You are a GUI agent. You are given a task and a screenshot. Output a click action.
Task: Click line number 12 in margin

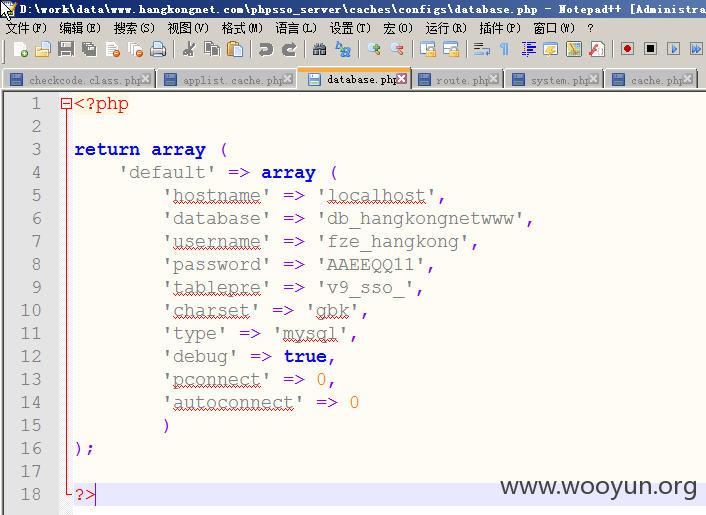31,357
